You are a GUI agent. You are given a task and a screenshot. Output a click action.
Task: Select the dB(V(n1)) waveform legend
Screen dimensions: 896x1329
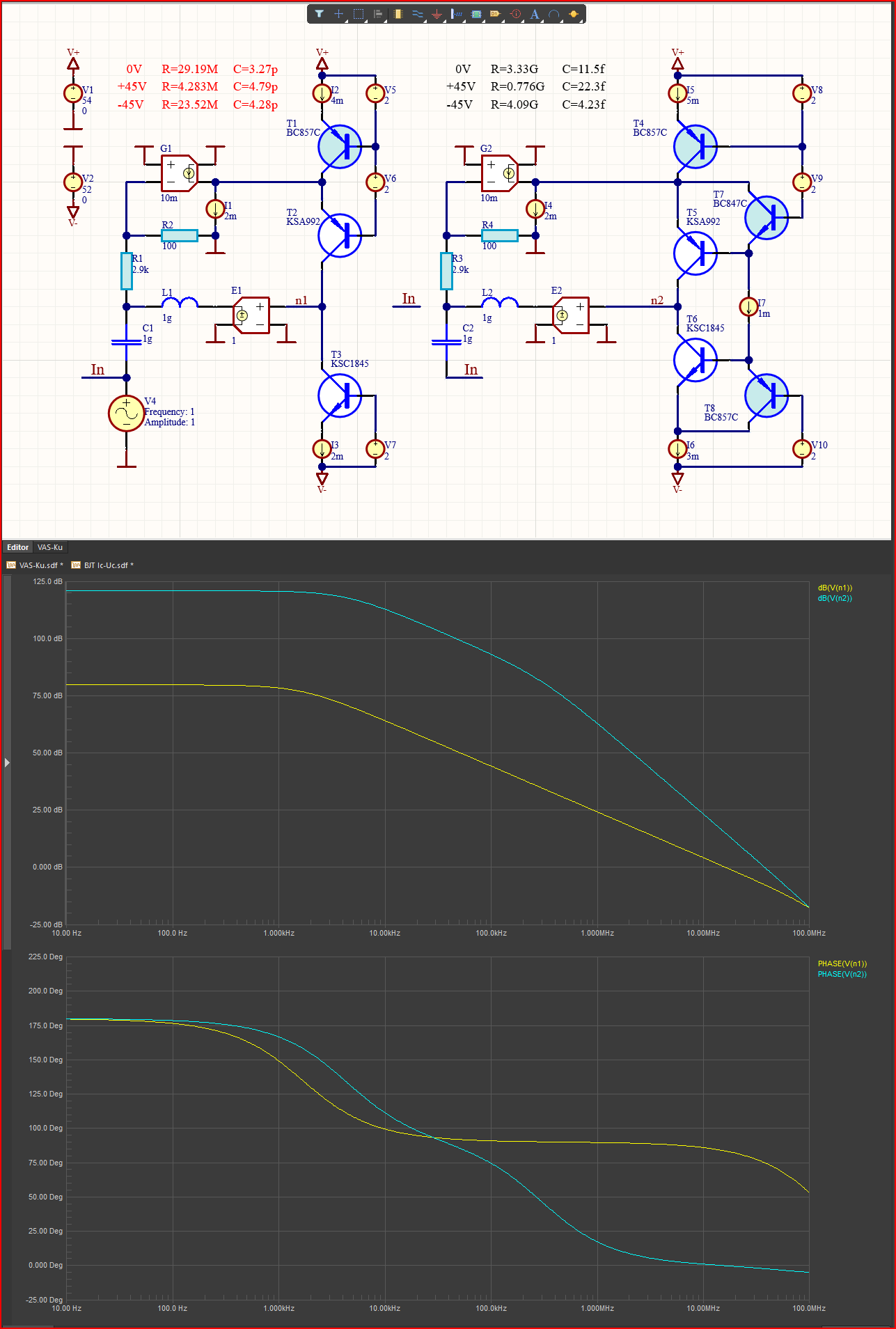(835, 588)
